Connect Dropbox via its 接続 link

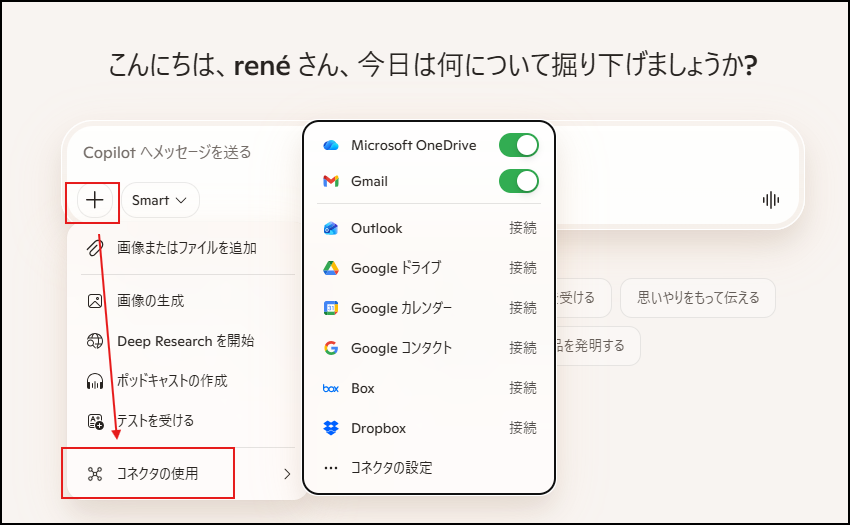(523, 428)
